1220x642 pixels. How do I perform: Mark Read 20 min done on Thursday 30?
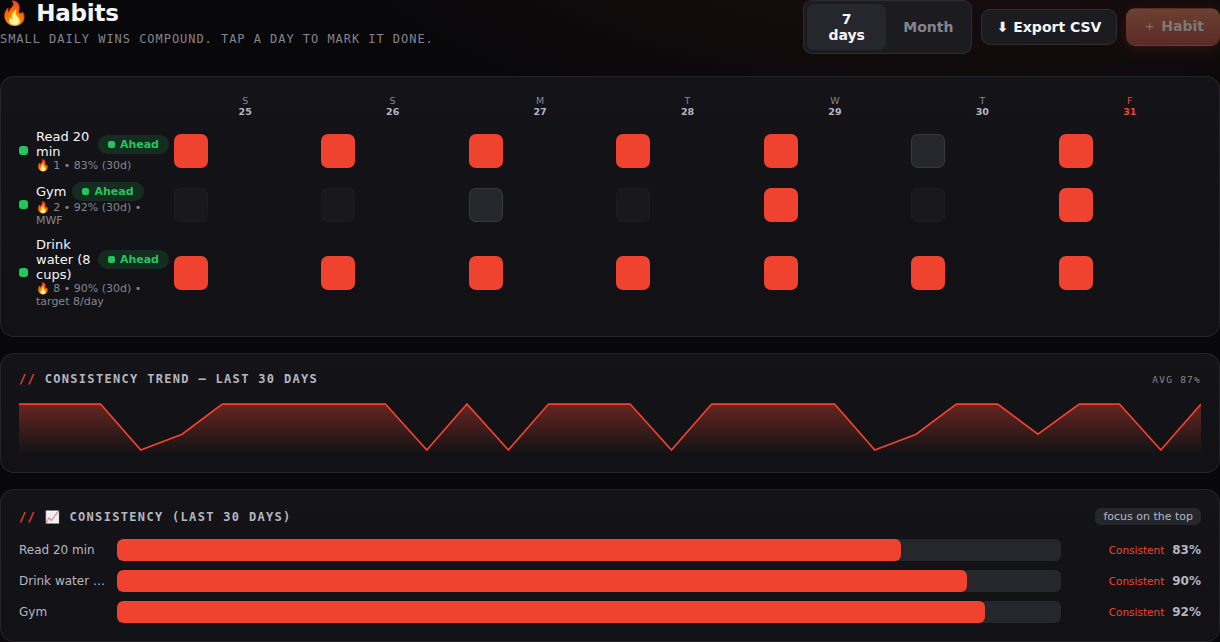(x=928, y=151)
